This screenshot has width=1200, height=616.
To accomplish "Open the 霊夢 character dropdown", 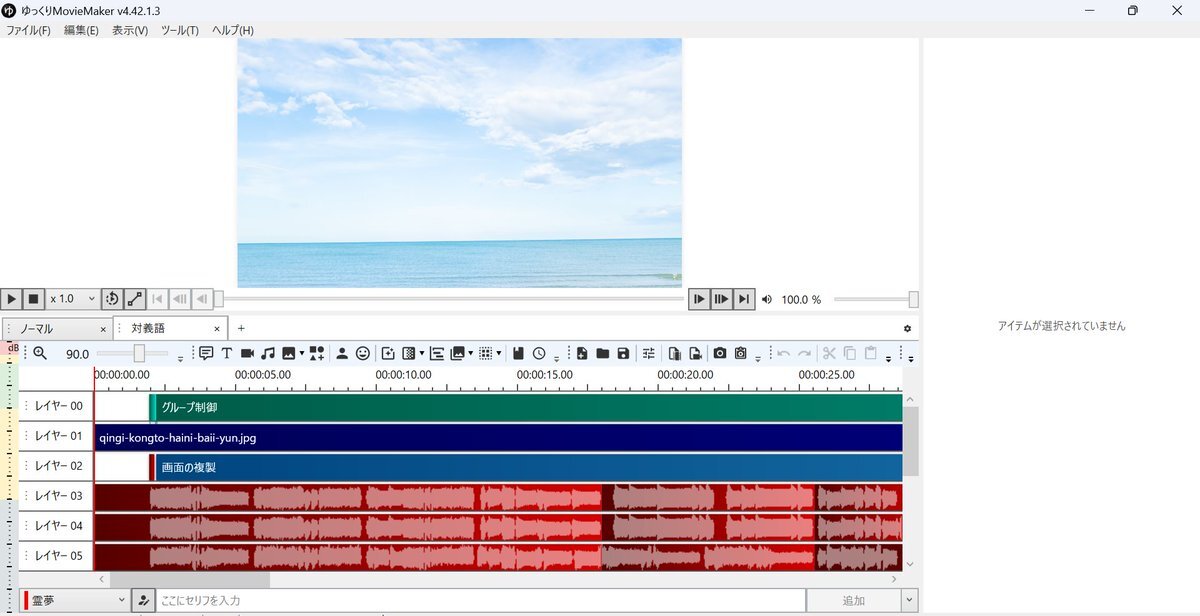I will 76,601.
